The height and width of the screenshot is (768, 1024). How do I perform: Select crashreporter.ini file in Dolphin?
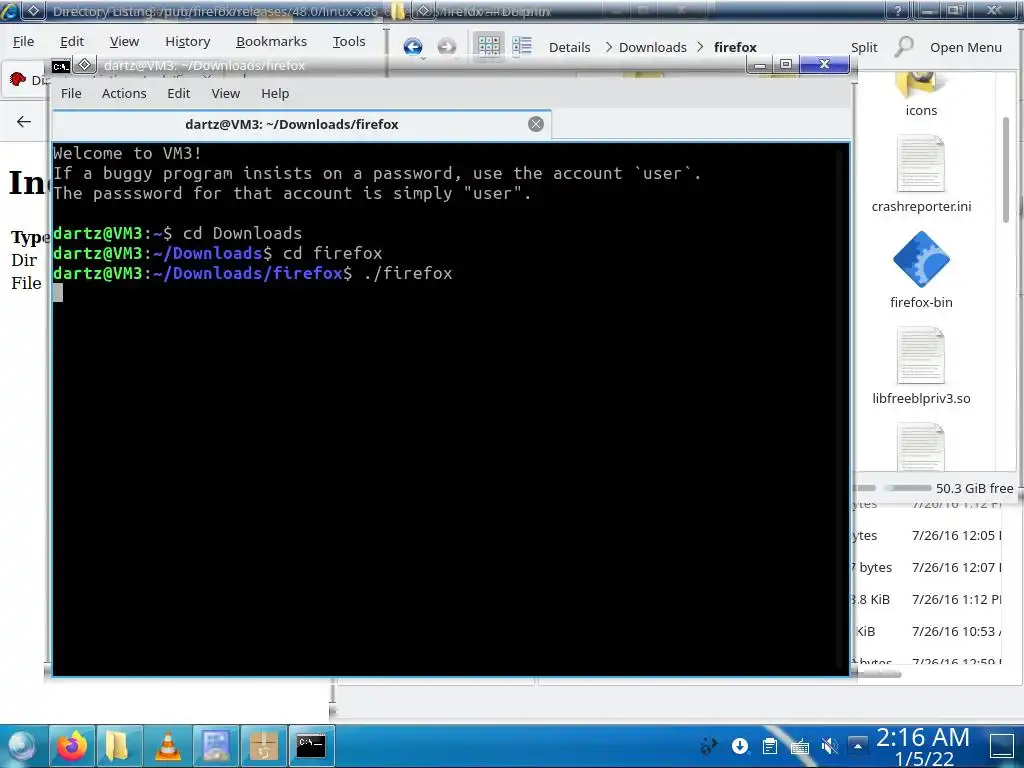pos(921,174)
